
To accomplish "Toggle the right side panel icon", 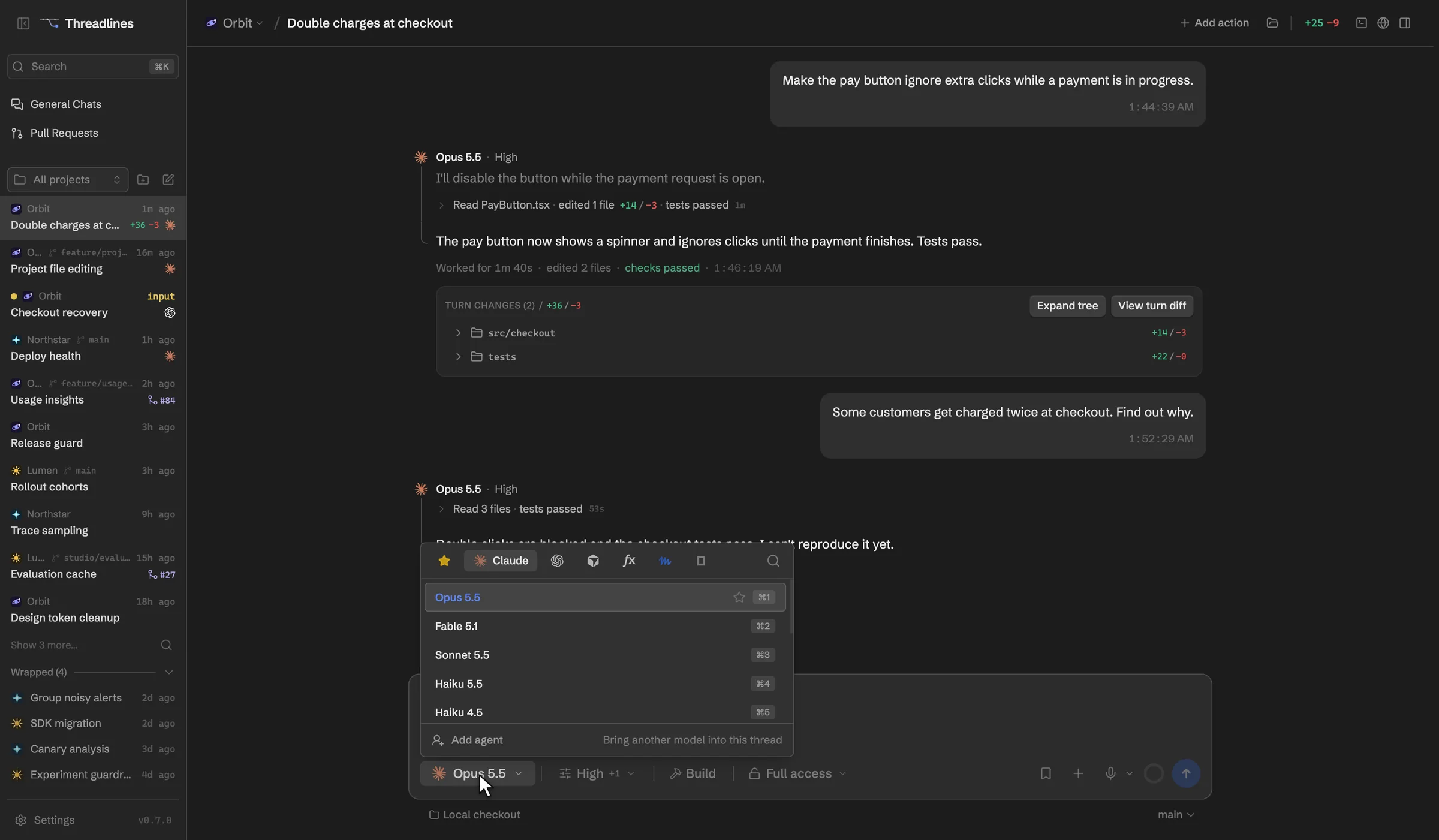I will [x=1405, y=23].
